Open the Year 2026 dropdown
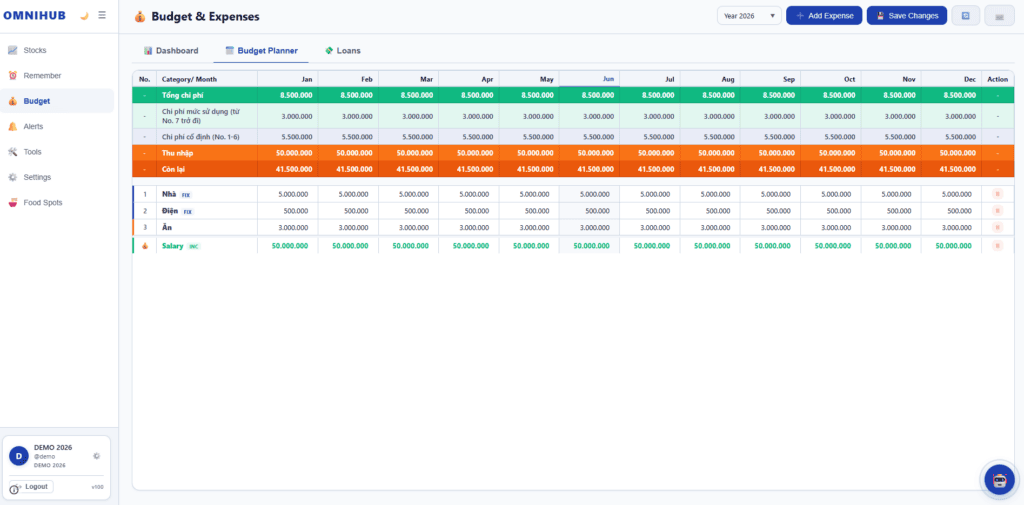 coord(749,16)
